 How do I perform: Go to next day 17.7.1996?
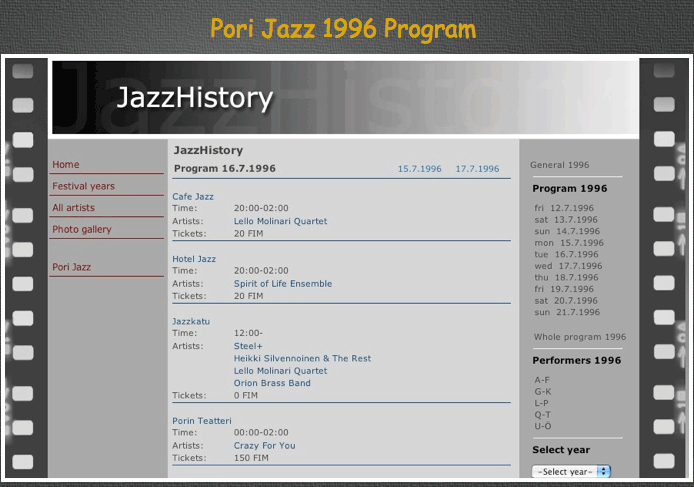click(478, 169)
